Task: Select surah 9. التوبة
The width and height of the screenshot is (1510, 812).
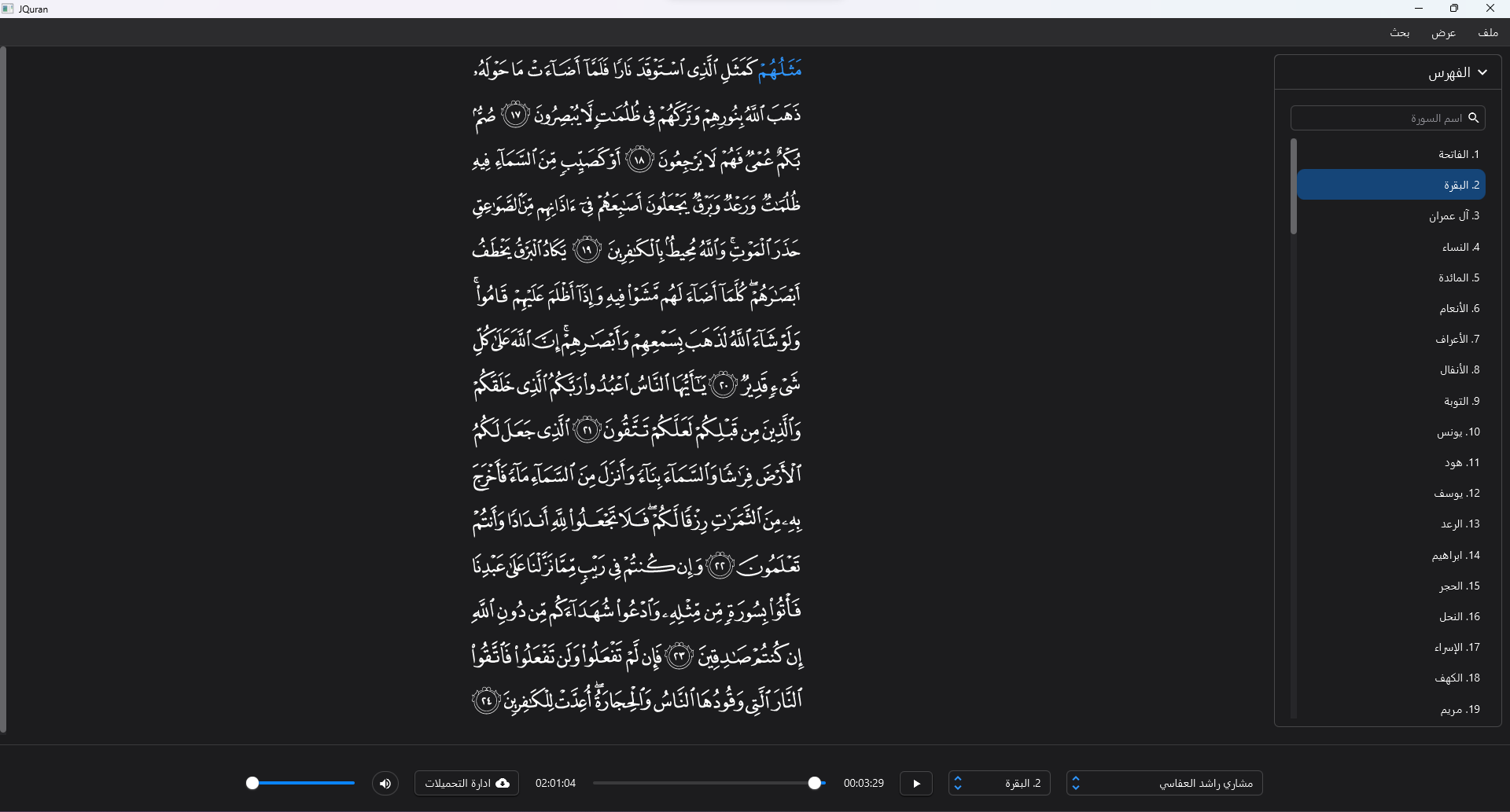Action: pos(1390,401)
